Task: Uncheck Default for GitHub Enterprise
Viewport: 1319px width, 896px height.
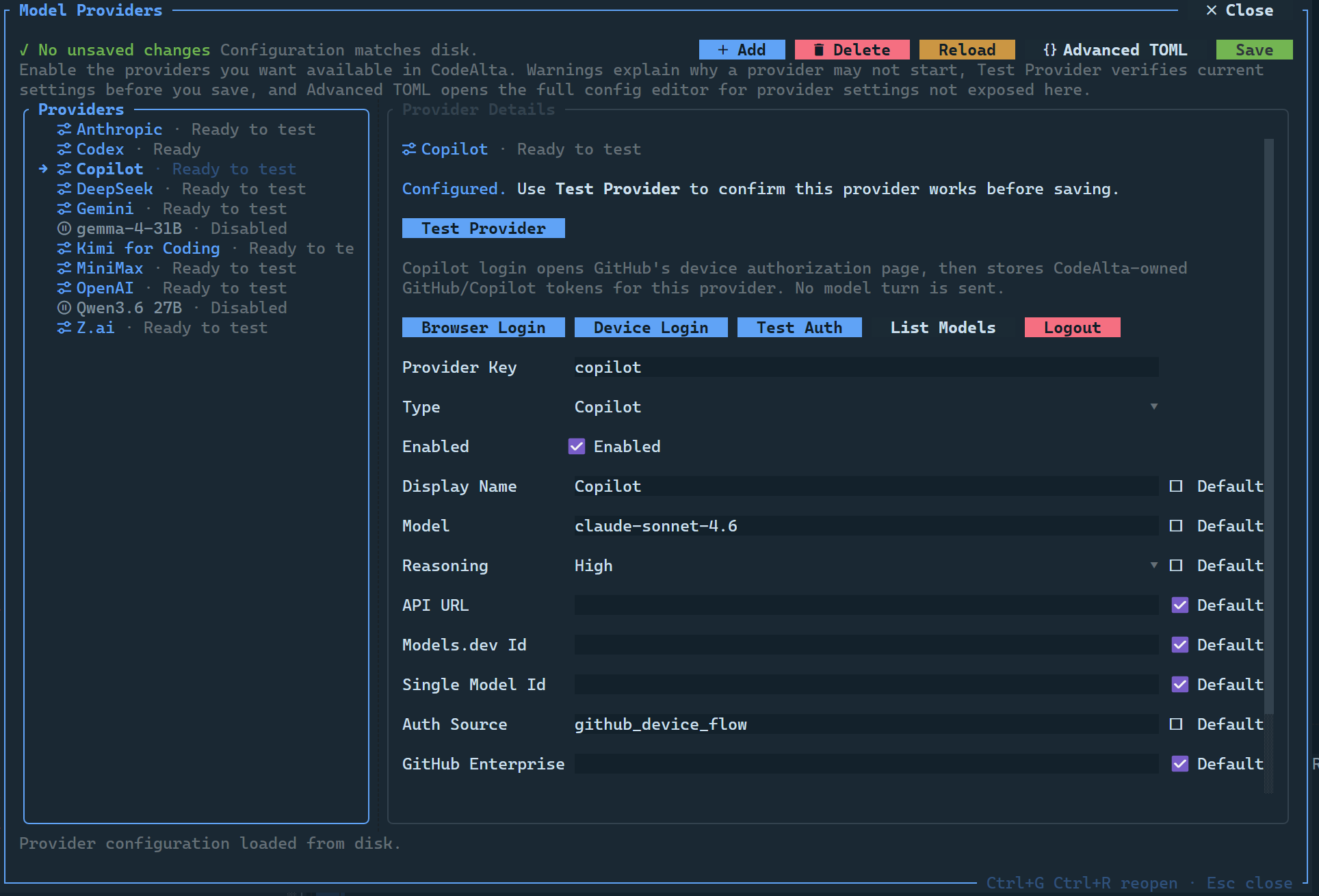Action: (x=1180, y=764)
